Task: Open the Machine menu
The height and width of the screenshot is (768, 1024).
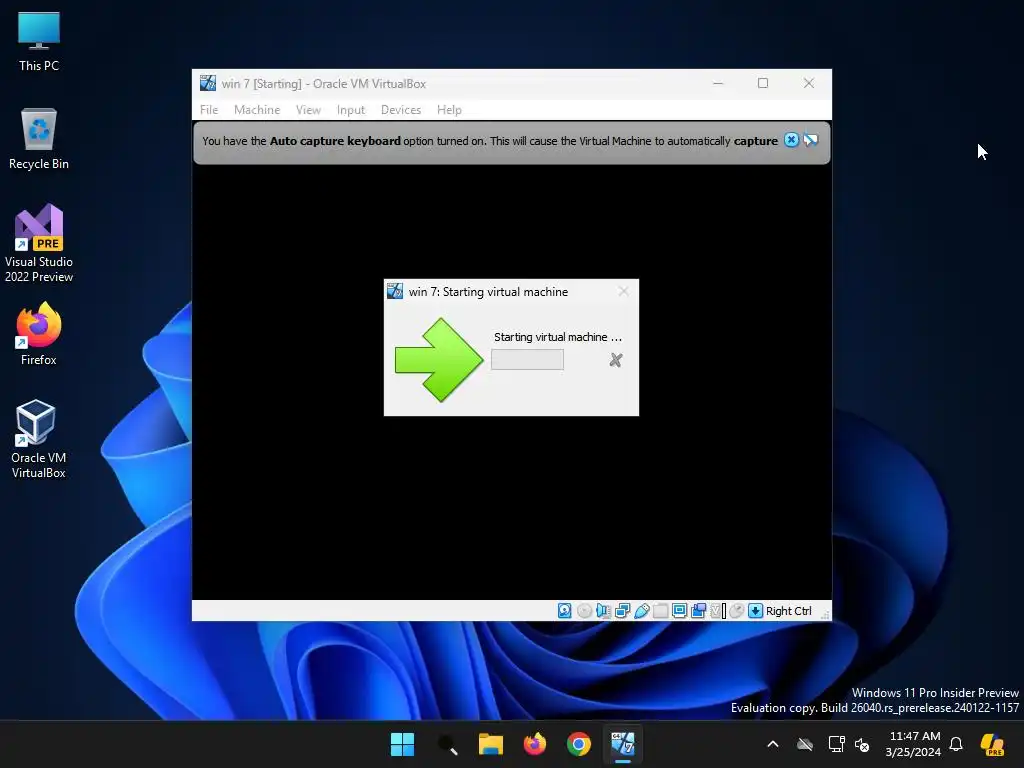Action: tap(257, 110)
